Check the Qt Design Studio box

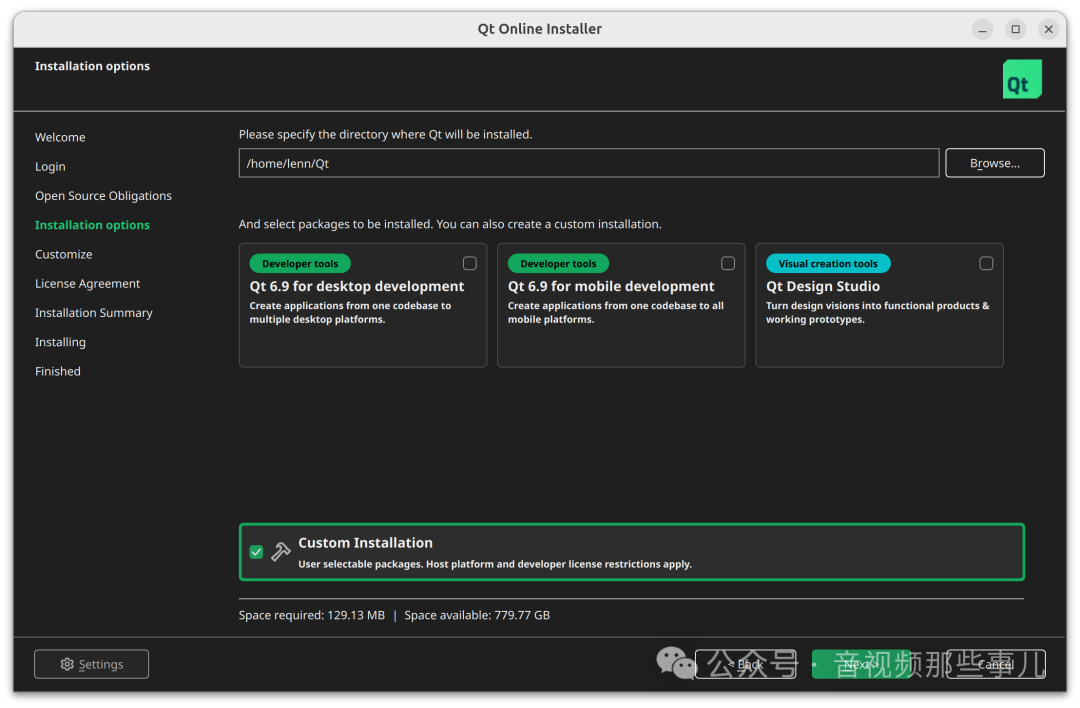(x=986, y=263)
